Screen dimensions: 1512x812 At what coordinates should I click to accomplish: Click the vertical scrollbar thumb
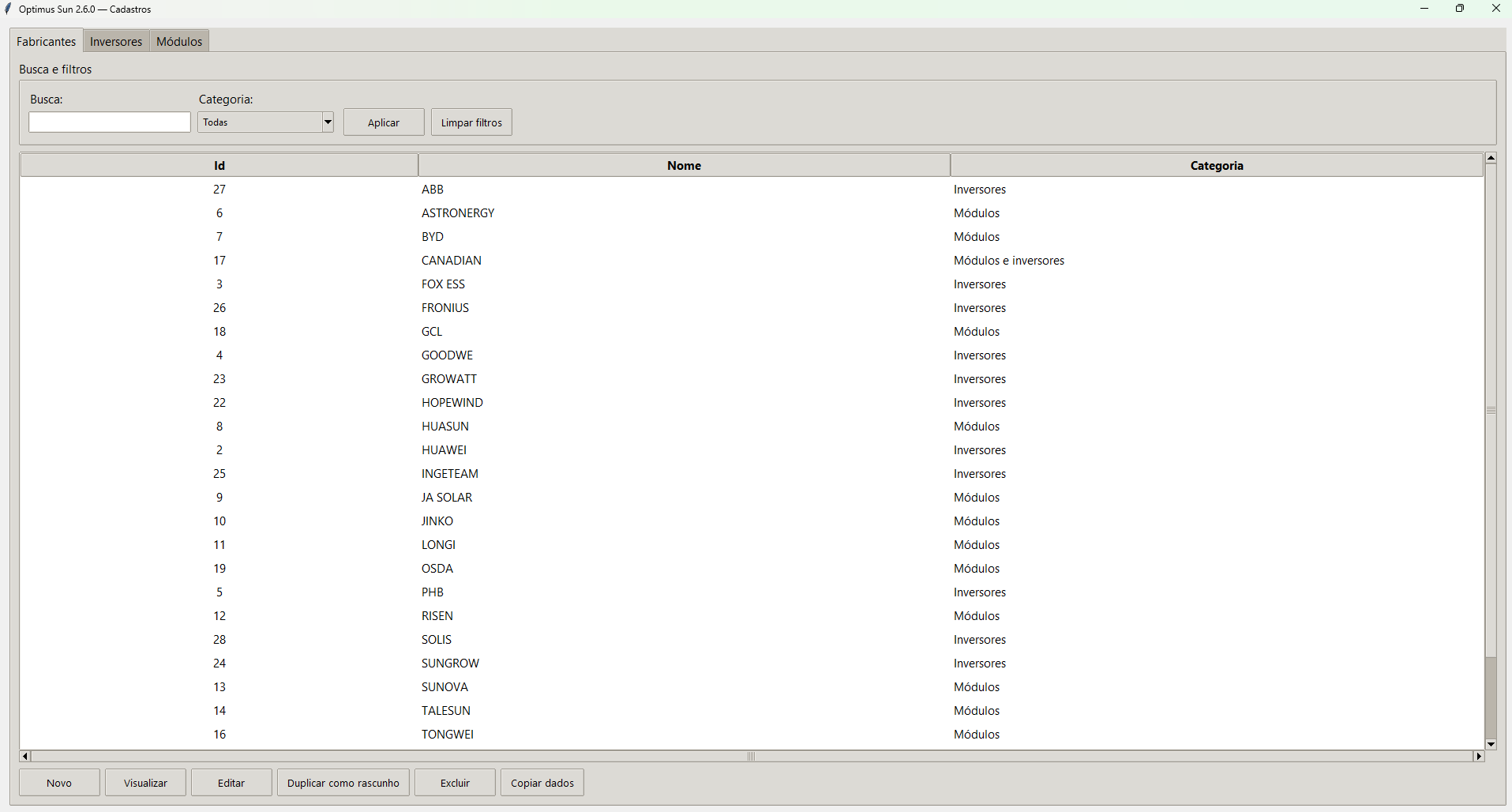coord(1491,411)
